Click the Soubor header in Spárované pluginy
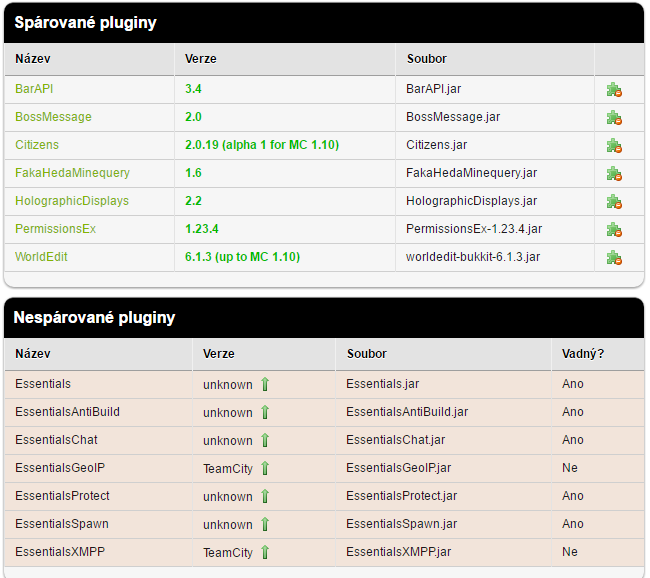Viewport: 650px width, 578px height. (427, 59)
